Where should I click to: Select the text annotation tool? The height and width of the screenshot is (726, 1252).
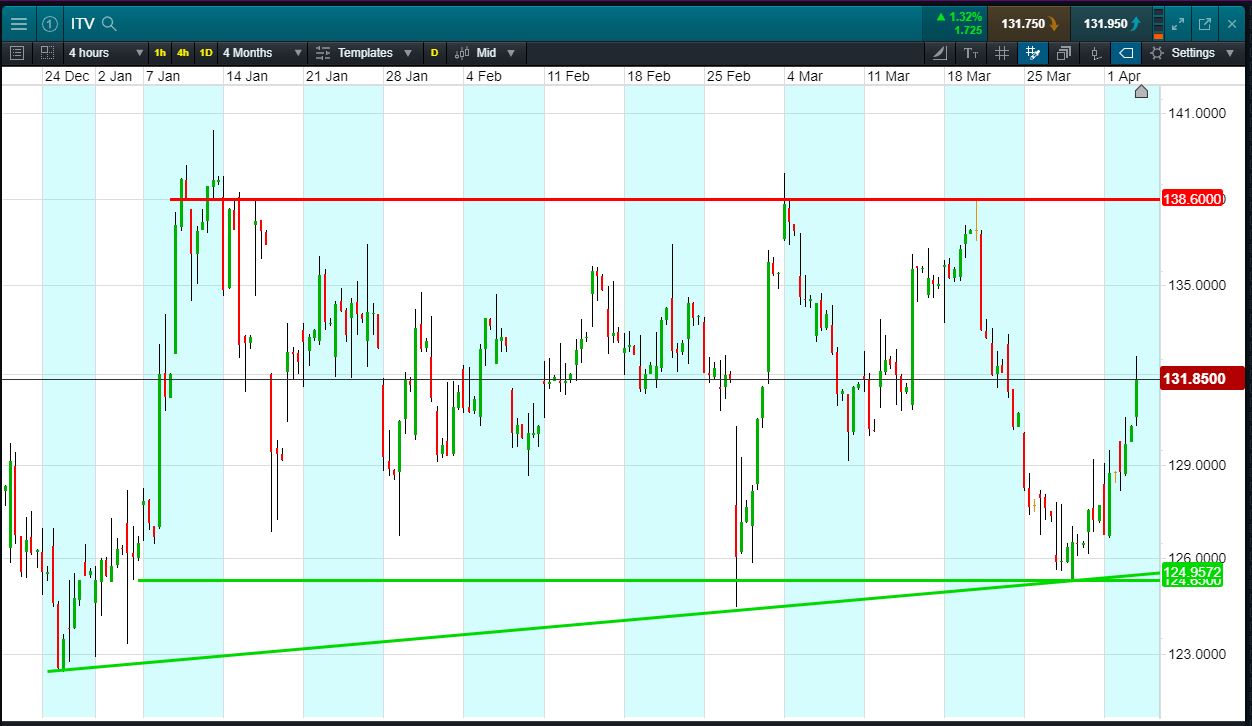pos(971,52)
